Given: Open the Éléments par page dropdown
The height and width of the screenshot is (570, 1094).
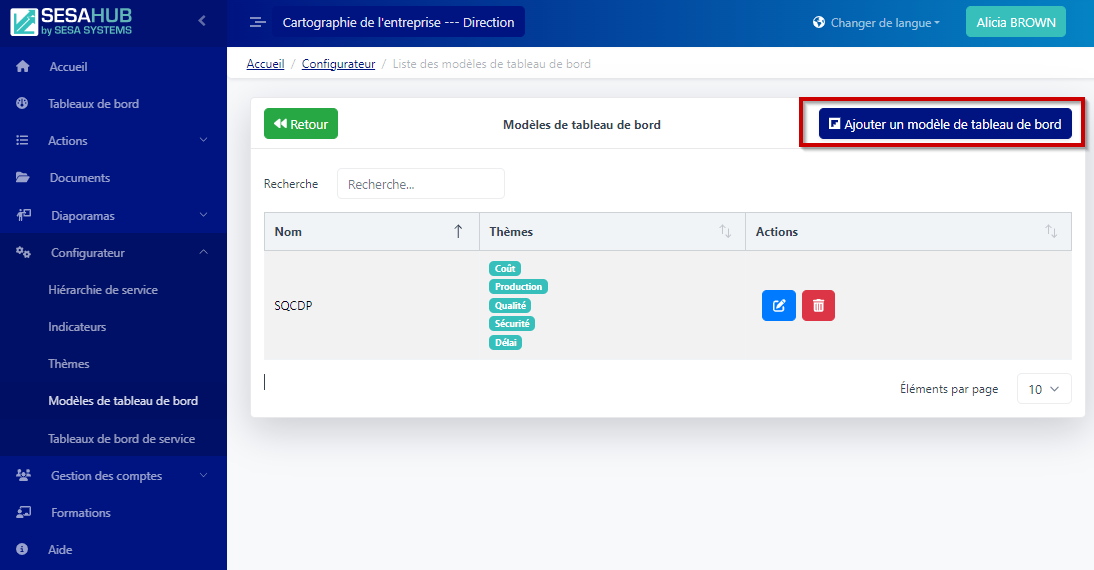Looking at the screenshot, I should tap(1044, 389).
